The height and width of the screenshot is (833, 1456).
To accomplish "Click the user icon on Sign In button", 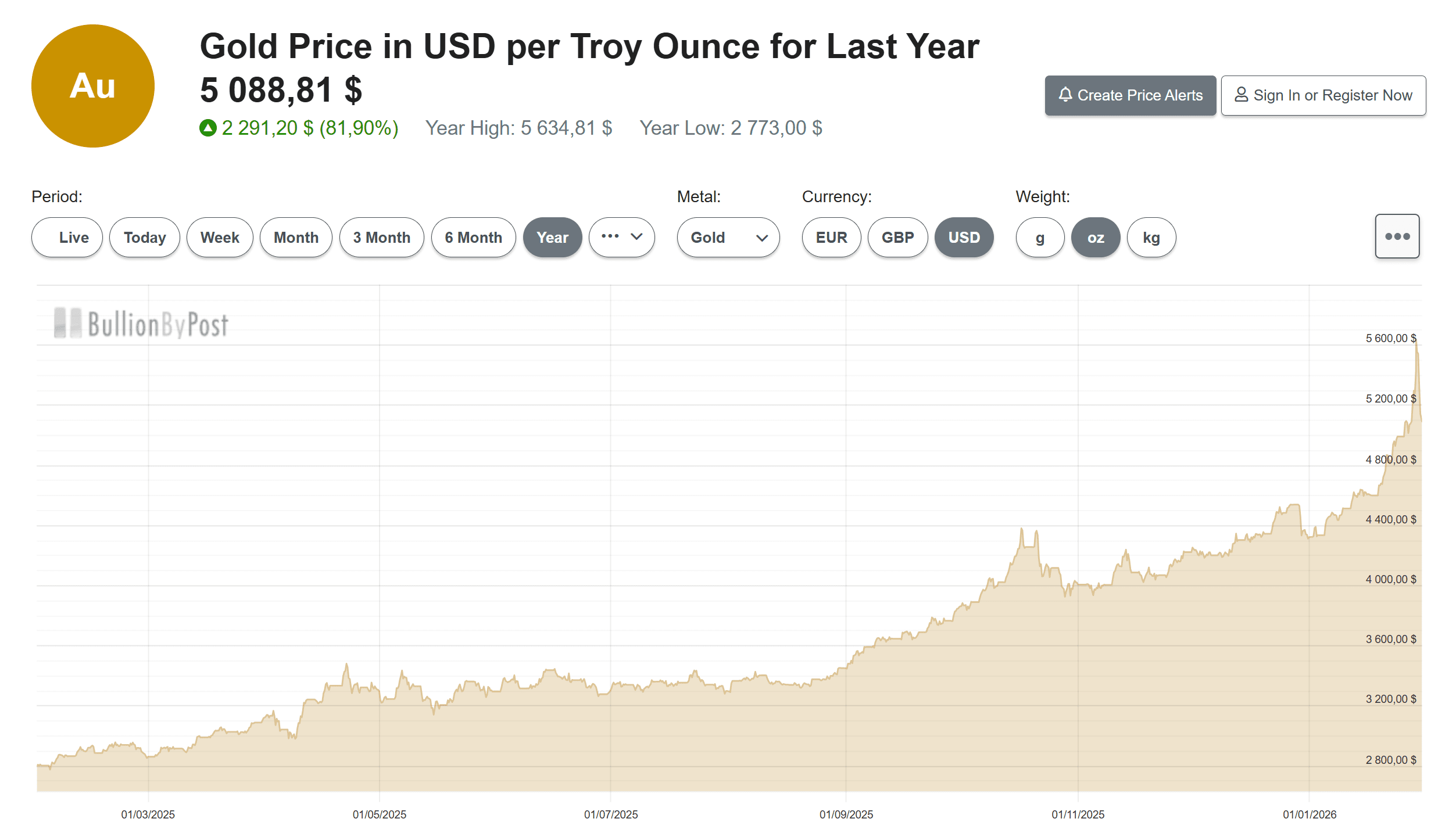I will [x=1241, y=95].
